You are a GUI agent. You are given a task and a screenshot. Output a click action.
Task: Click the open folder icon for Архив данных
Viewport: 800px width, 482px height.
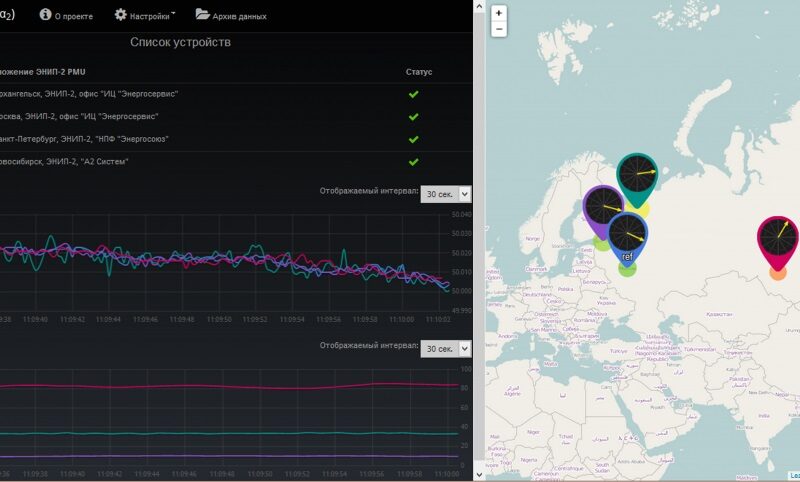coord(203,15)
